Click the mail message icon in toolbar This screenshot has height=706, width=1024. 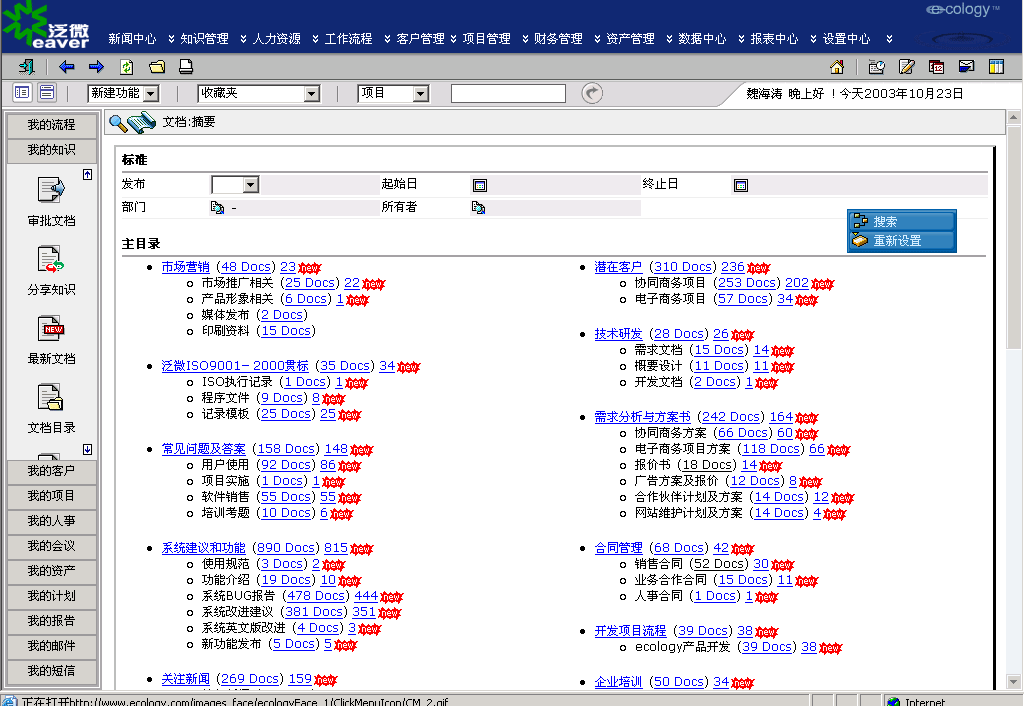pyautogui.click(x=966, y=67)
